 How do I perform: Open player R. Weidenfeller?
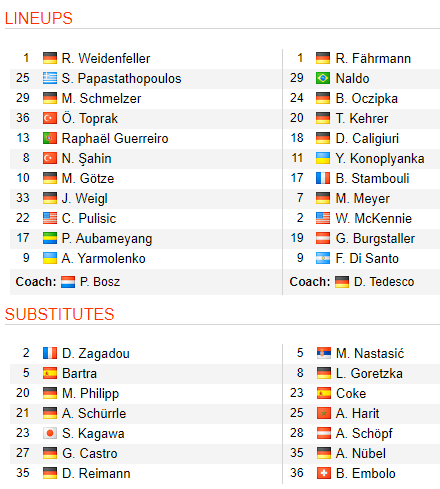click(x=106, y=58)
